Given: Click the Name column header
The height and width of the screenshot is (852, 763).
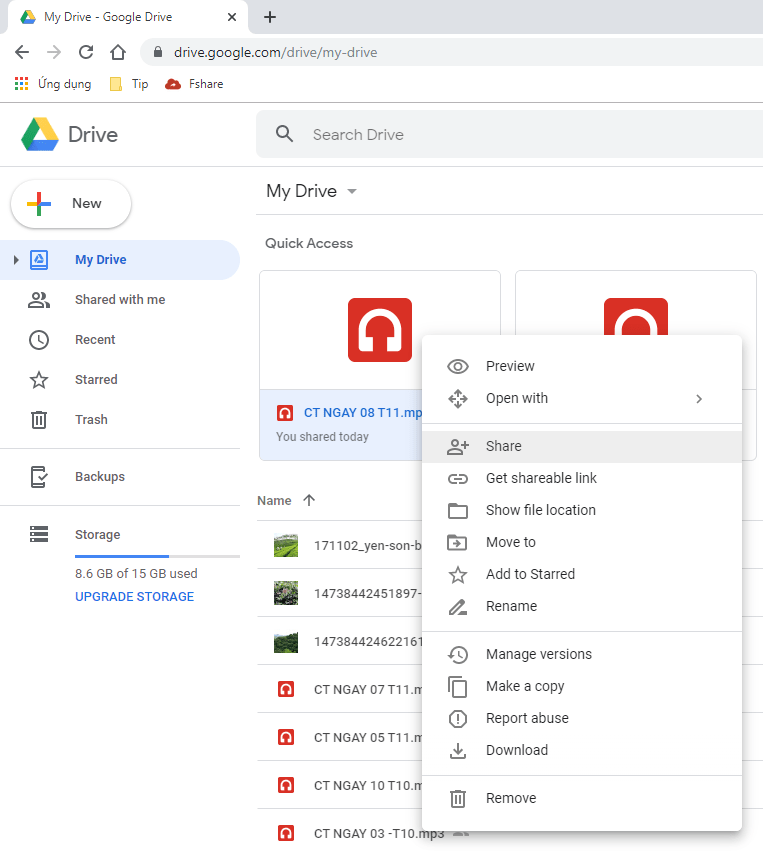Looking at the screenshot, I should (x=274, y=500).
